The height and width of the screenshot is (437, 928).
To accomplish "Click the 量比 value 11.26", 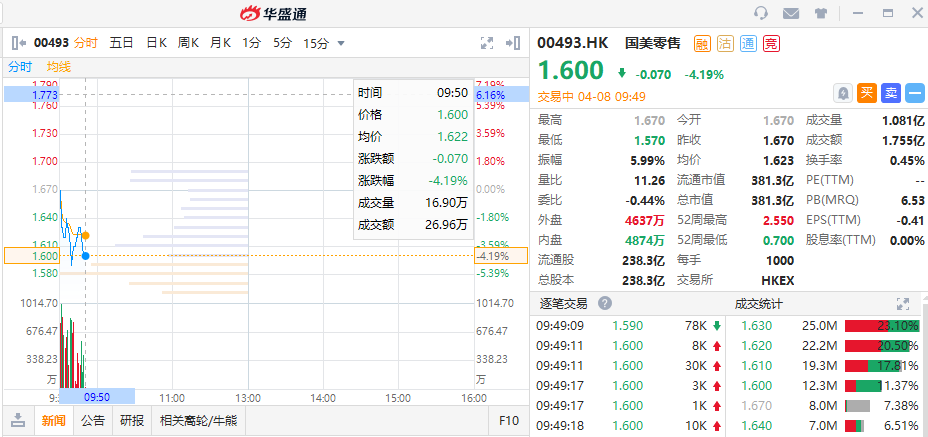I will coord(649,180).
